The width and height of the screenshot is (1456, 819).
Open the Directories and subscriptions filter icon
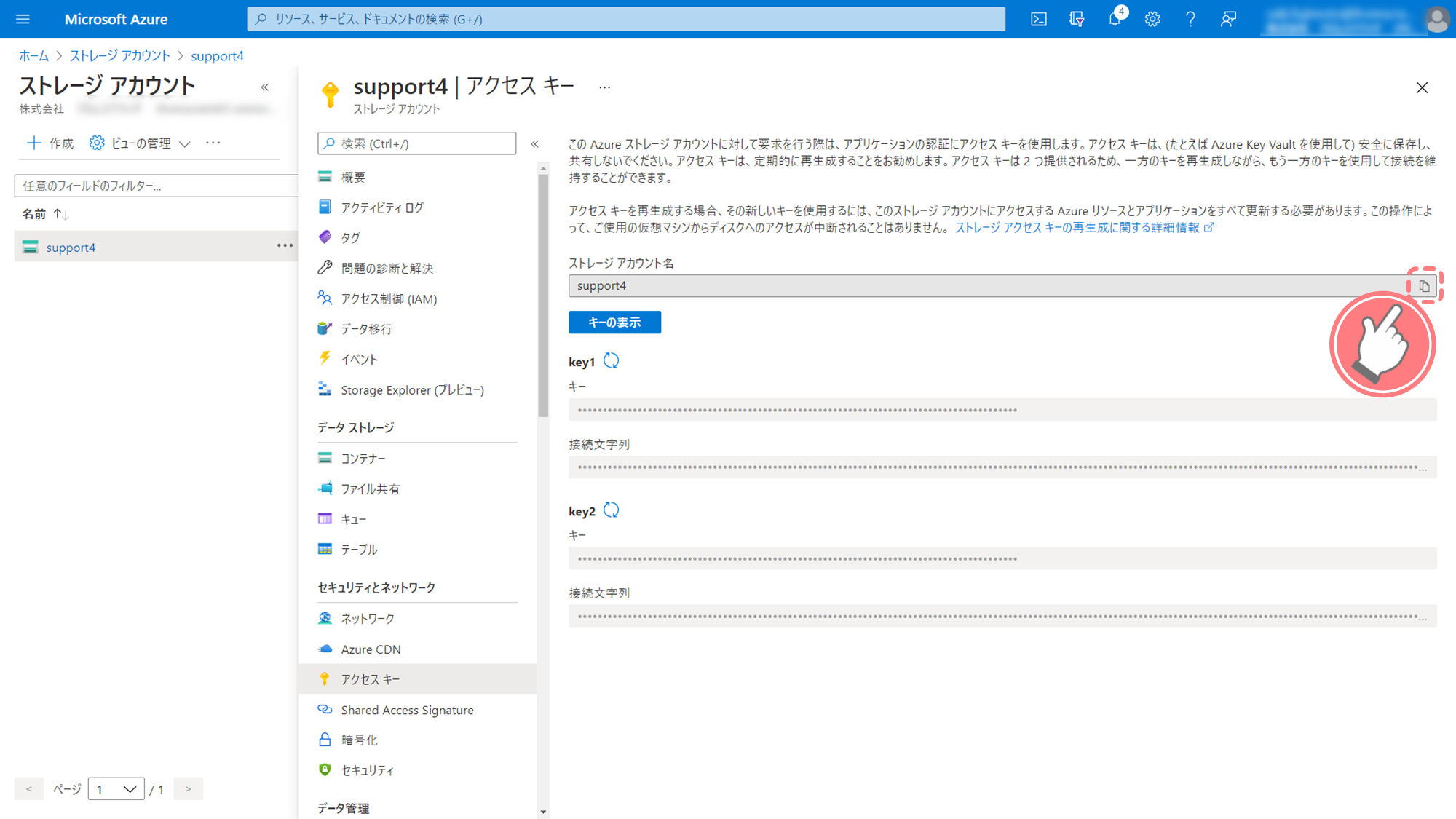tap(1077, 19)
